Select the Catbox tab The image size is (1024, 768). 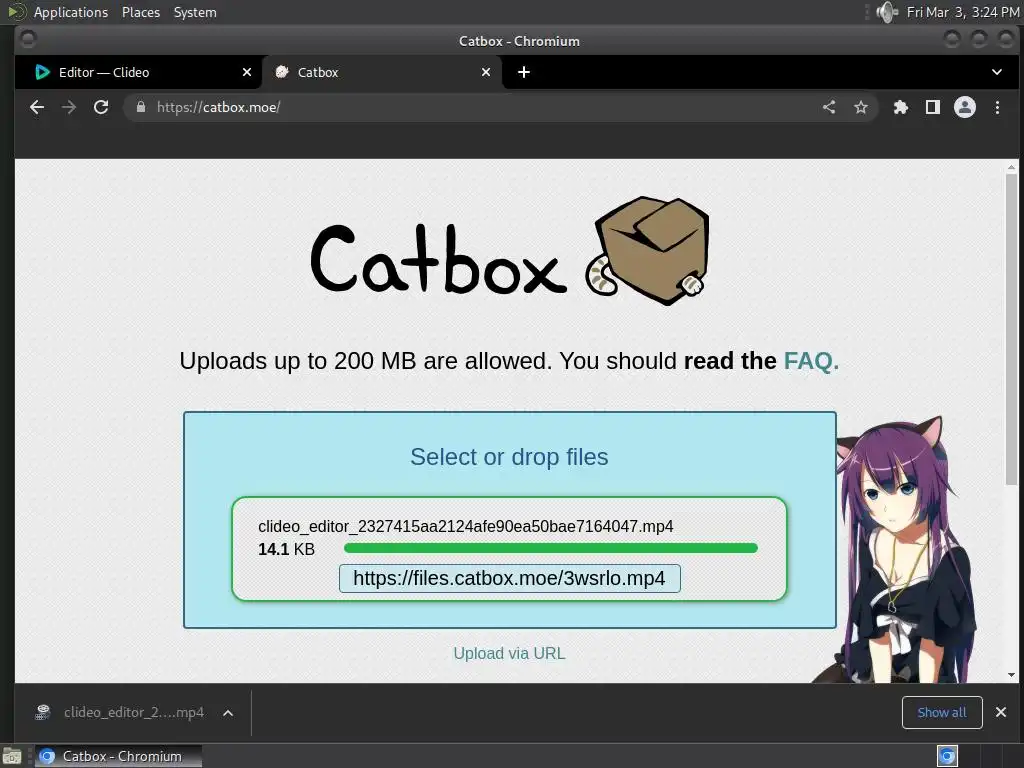point(382,72)
